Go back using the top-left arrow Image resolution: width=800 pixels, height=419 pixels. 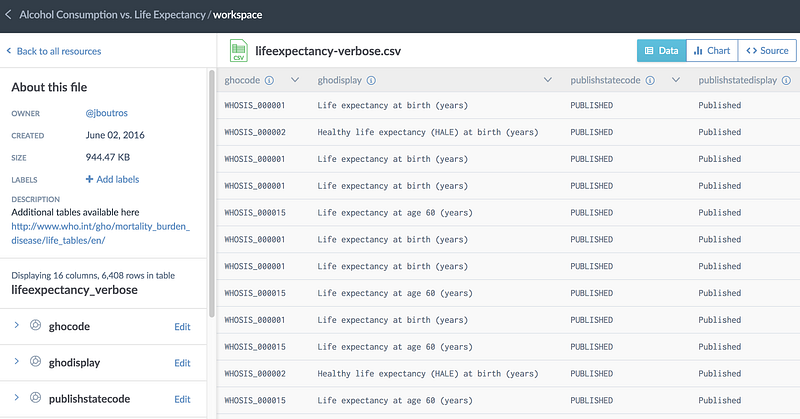pos(9,15)
